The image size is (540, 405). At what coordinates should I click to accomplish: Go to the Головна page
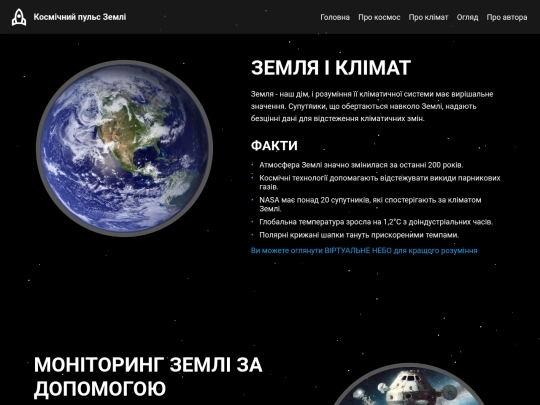[x=335, y=17]
